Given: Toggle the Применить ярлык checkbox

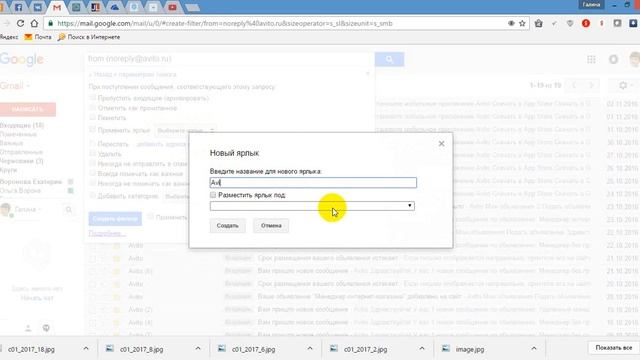Looking at the screenshot, I should (x=93, y=129).
